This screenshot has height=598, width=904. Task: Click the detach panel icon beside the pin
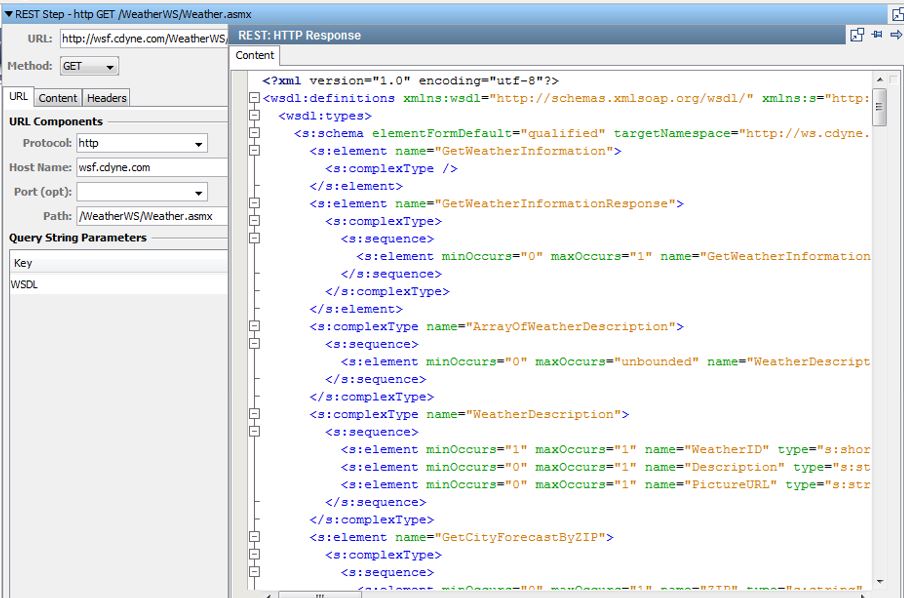(855, 34)
